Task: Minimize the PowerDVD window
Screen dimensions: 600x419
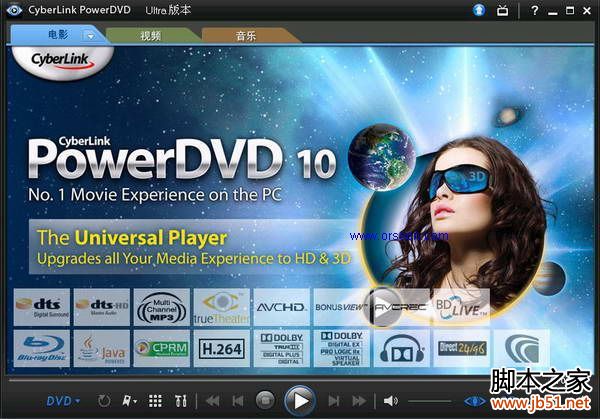Action: click(x=552, y=11)
